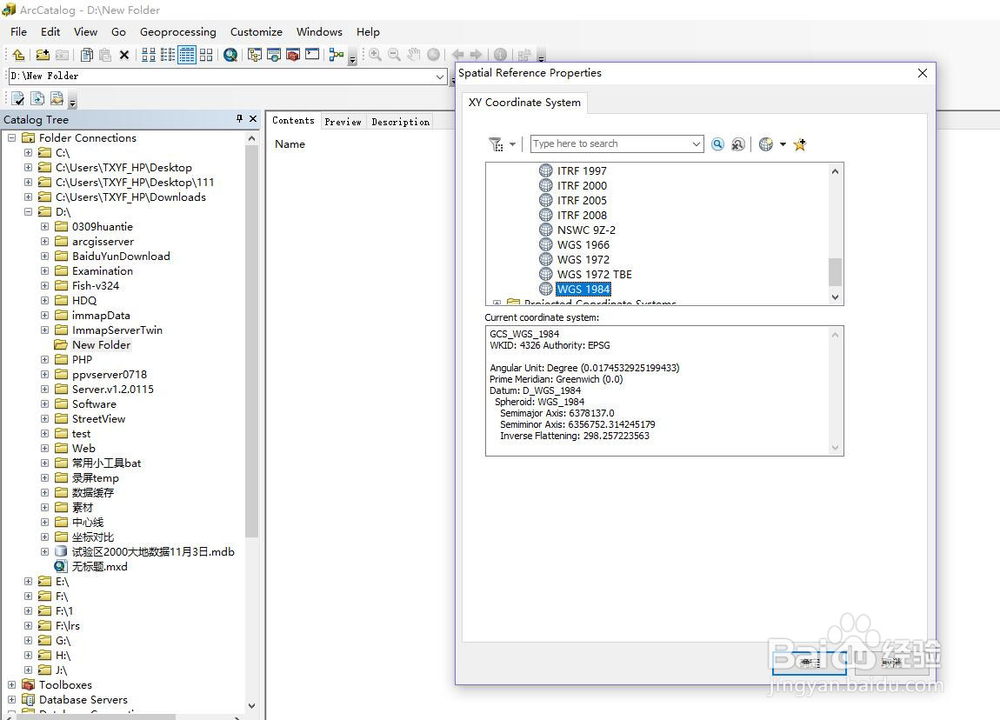This screenshot has height=720, width=1000.
Task: Collapse the Folder Connections node
Action: (x=11, y=138)
